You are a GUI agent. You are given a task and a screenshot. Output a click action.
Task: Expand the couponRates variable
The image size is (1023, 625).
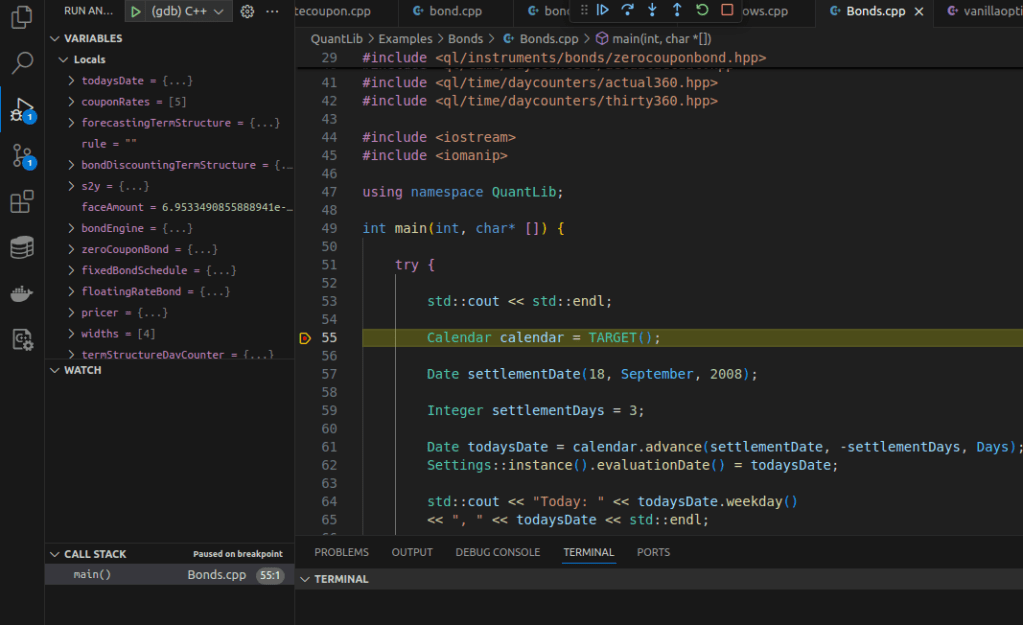tap(71, 102)
